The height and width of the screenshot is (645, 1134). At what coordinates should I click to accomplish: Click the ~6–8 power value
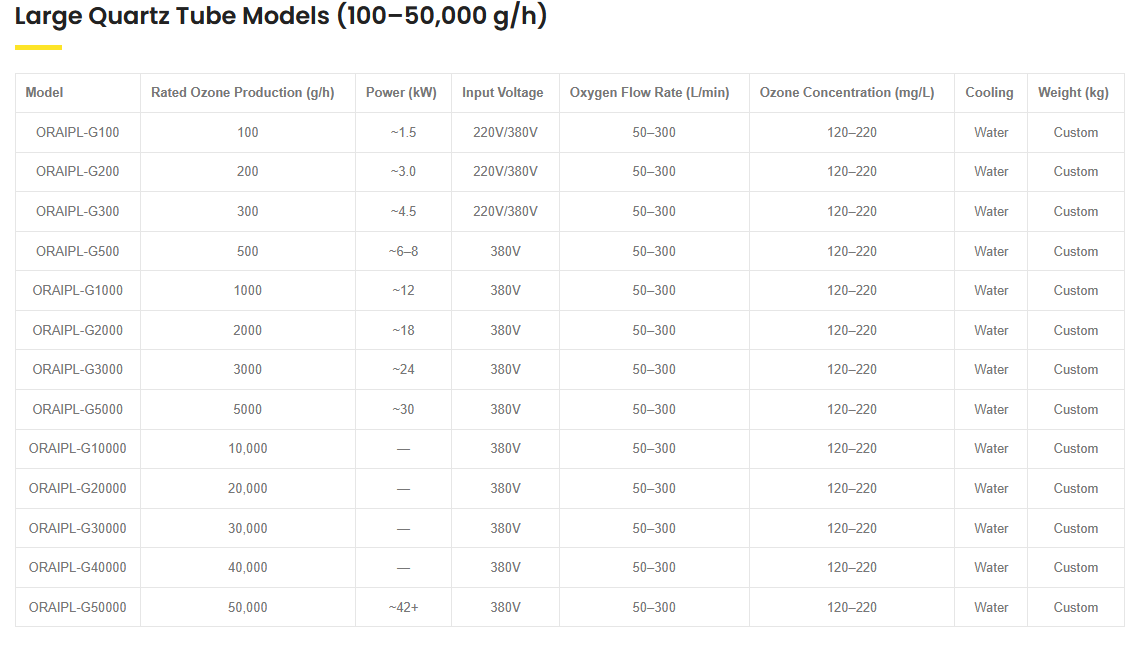[x=403, y=251]
